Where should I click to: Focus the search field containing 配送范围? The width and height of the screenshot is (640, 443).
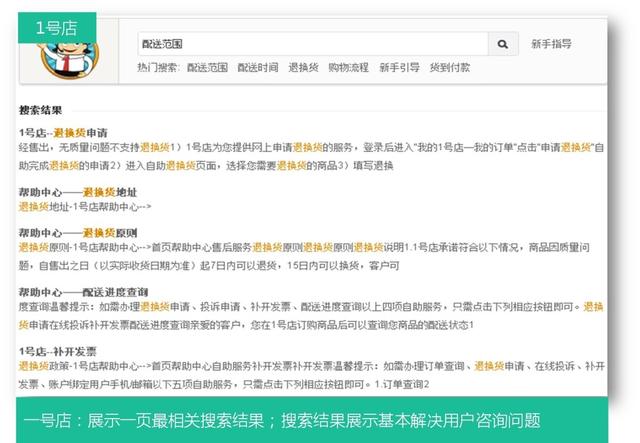313,44
